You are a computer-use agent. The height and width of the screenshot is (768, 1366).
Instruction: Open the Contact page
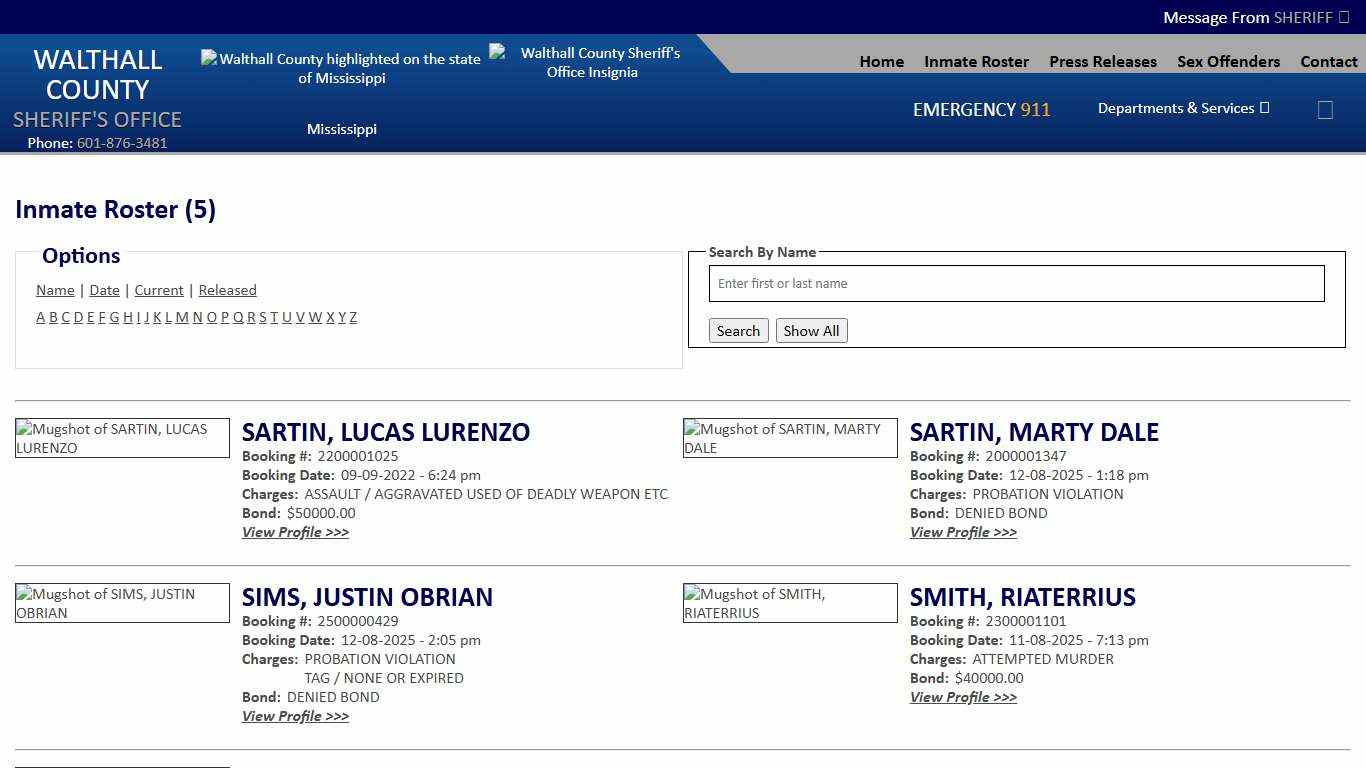point(1329,61)
